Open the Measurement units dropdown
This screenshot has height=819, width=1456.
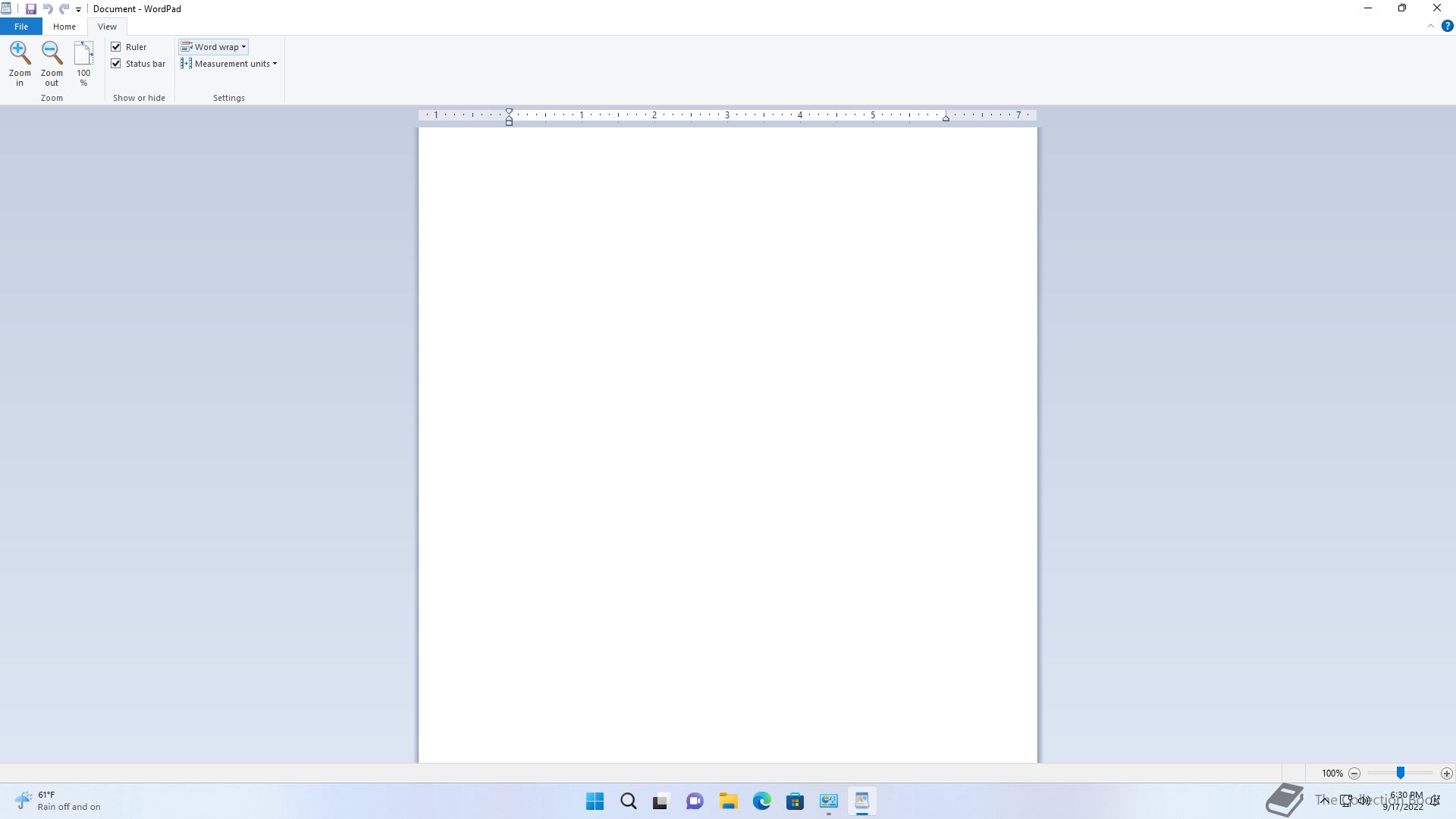pyautogui.click(x=229, y=64)
